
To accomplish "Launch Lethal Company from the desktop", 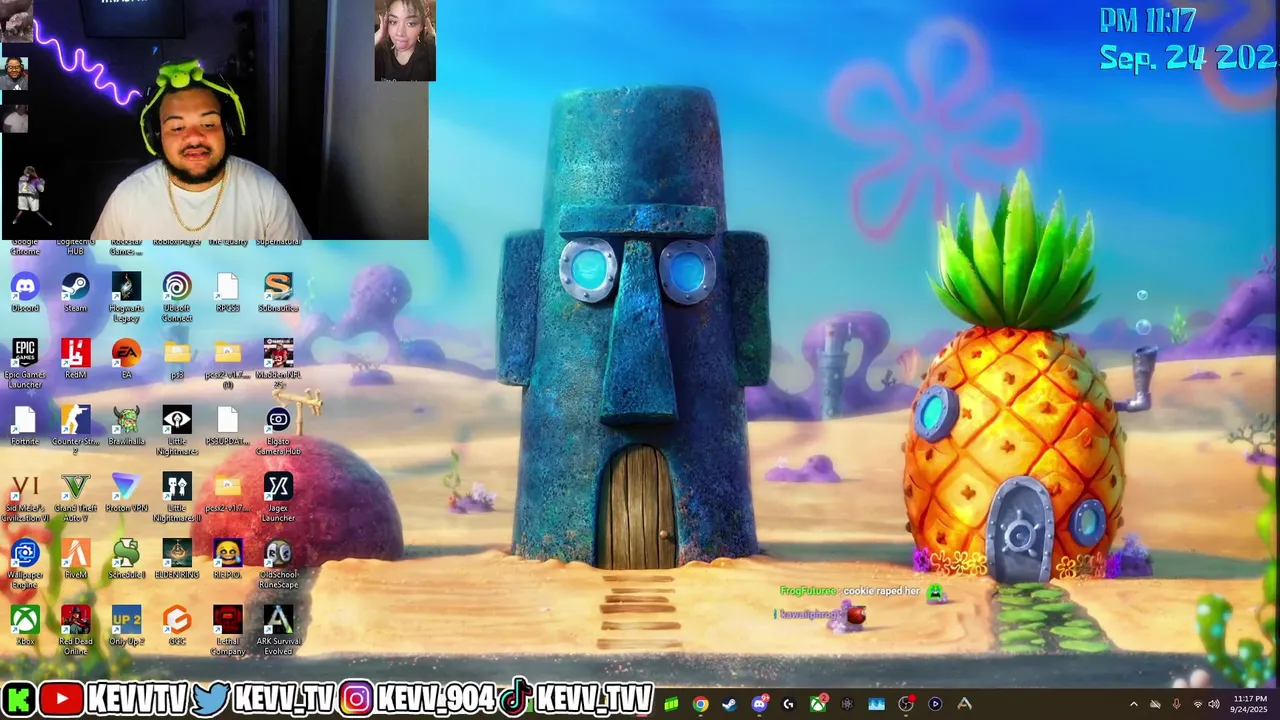I will [228, 630].
